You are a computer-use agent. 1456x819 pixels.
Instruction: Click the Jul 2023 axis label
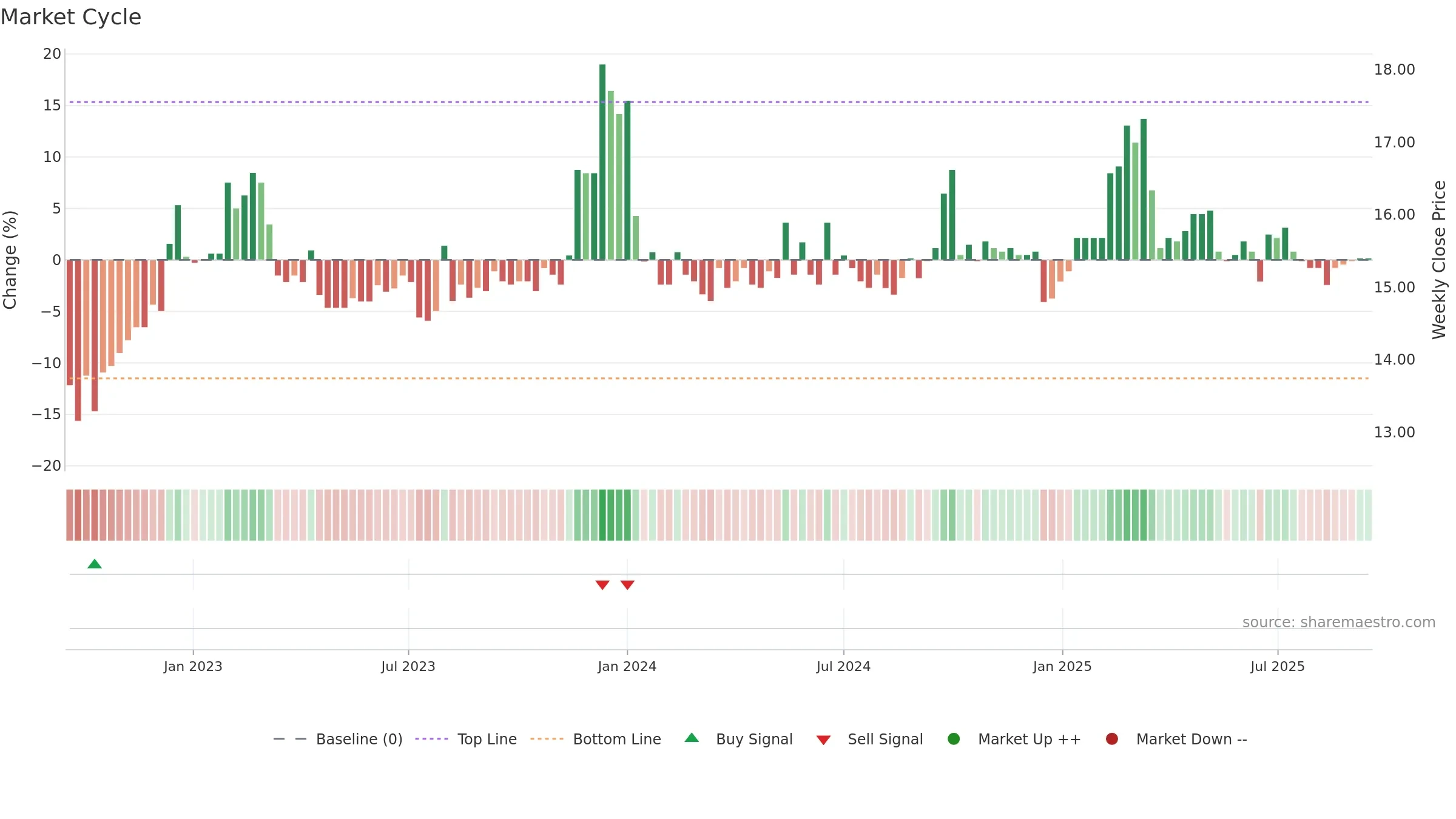[x=408, y=667]
